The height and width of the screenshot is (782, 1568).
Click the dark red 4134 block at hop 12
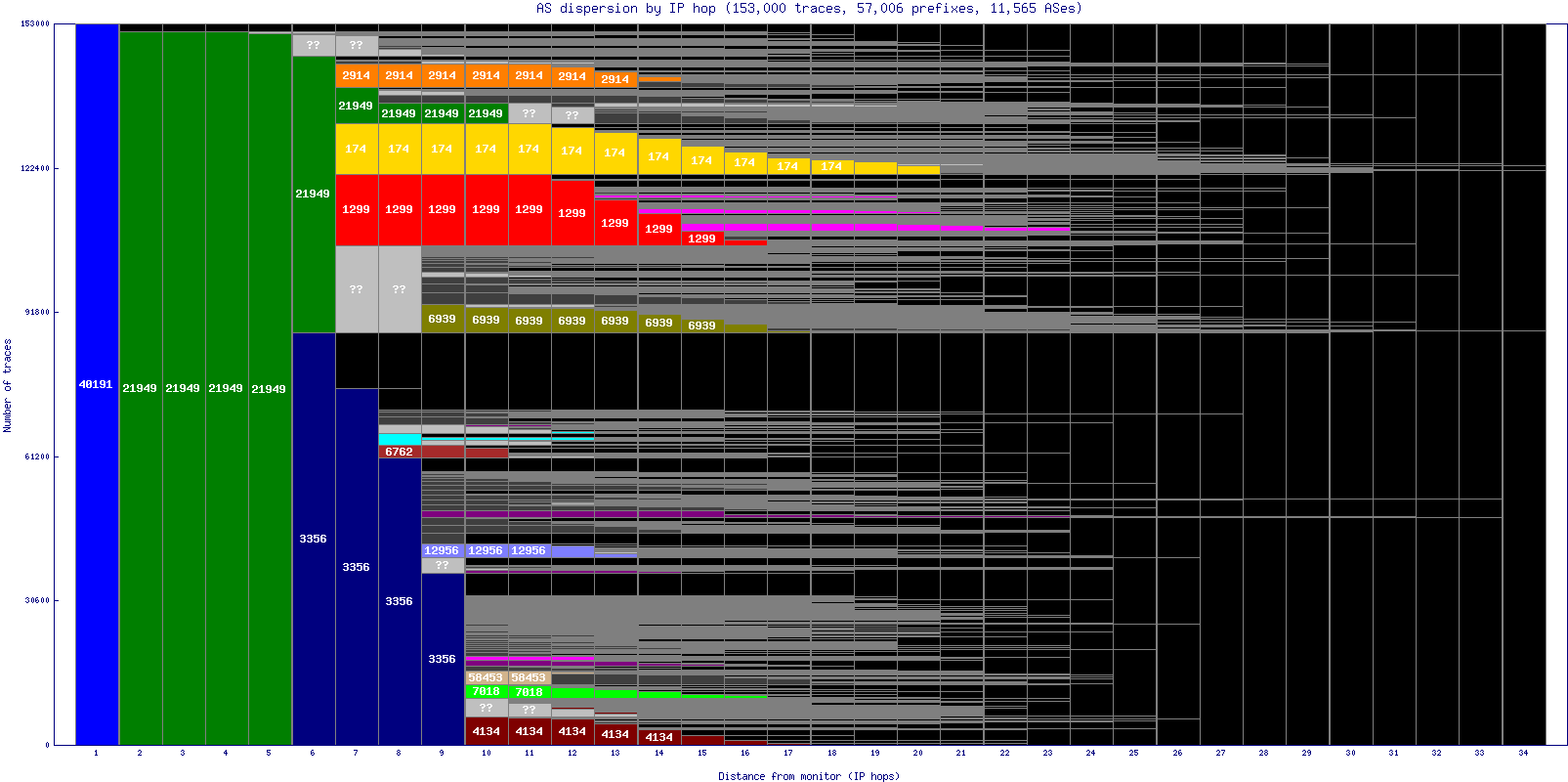tap(572, 731)
